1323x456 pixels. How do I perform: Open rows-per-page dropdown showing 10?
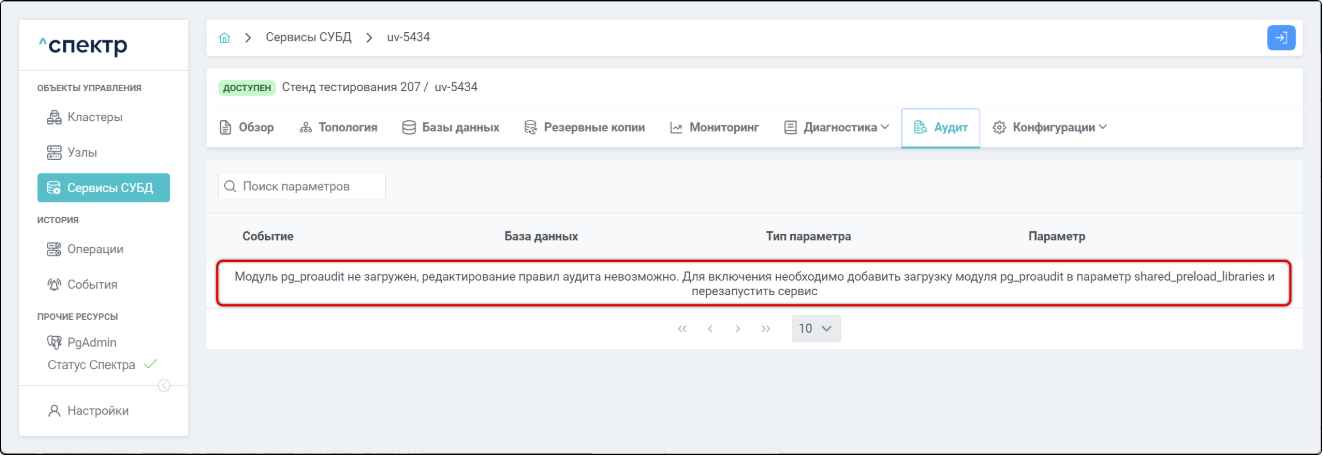(816, 328)
